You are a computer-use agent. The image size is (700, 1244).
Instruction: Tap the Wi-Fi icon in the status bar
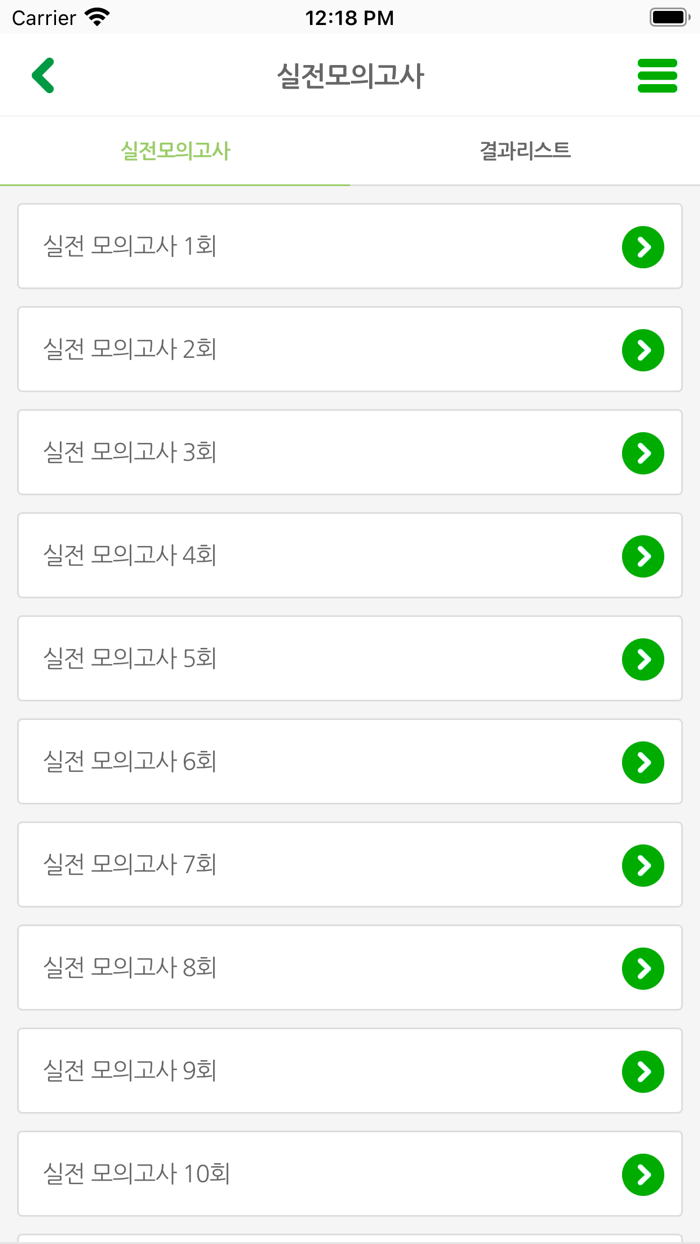(x=96, y=15)
